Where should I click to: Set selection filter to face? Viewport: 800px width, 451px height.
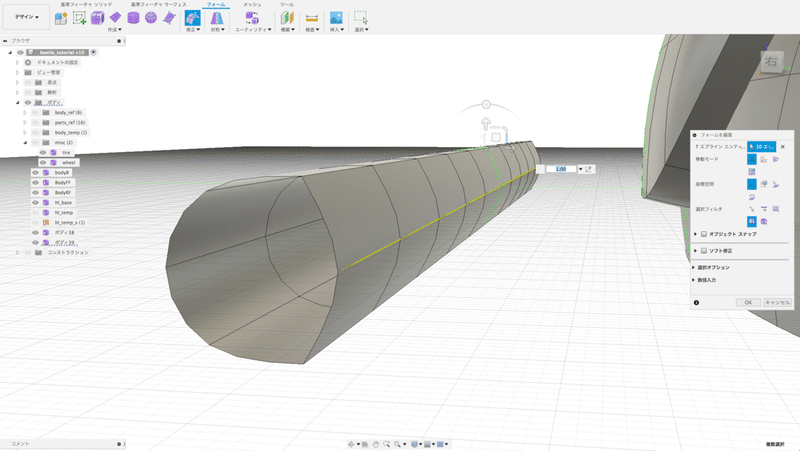pos(776,209)
